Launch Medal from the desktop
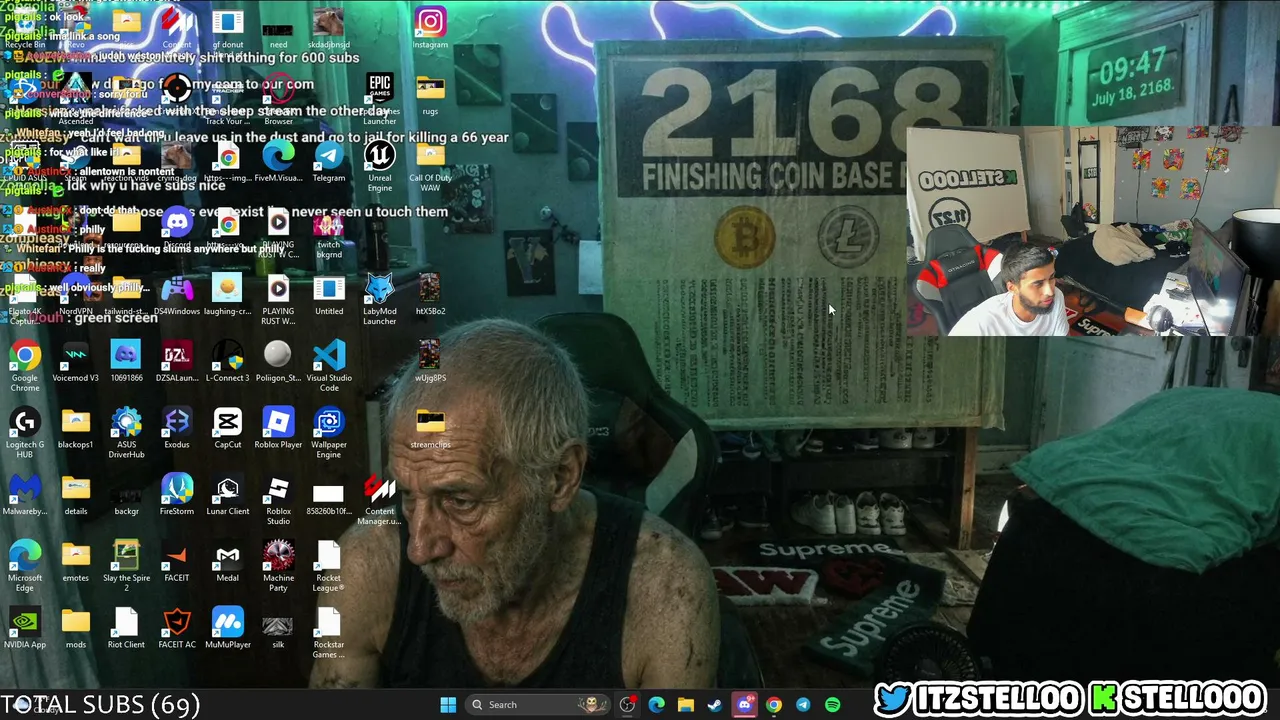 pyautogui.click(x=227, y=563)
